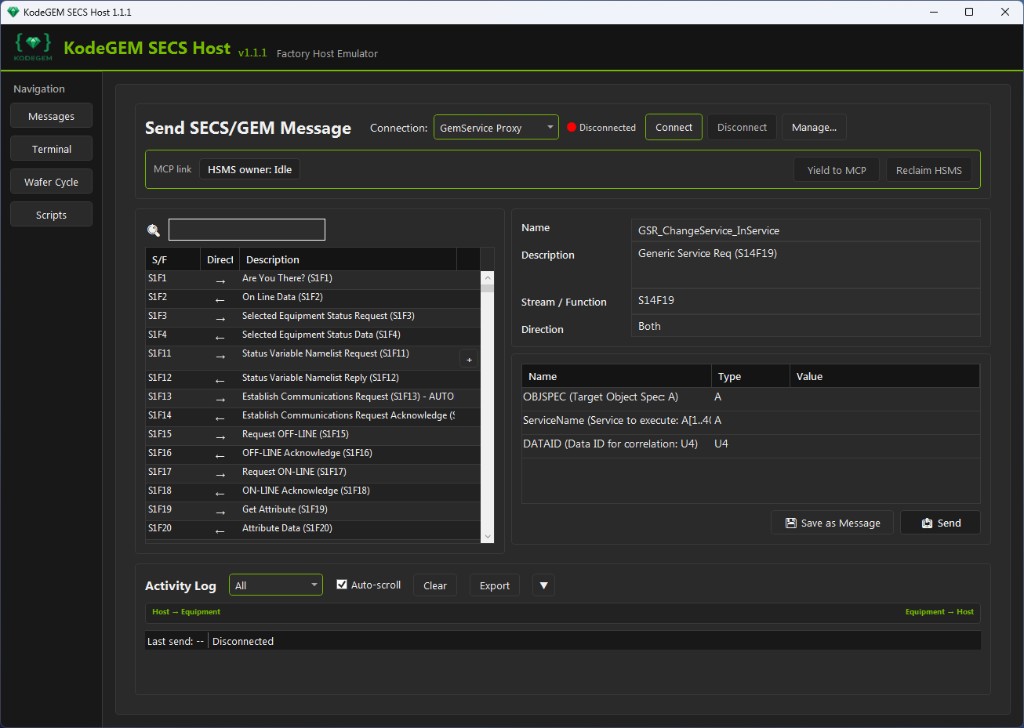Go to Wafer Cycle page
The height and width of the screenshot is (728, 1024).
[x=52, y=182]
